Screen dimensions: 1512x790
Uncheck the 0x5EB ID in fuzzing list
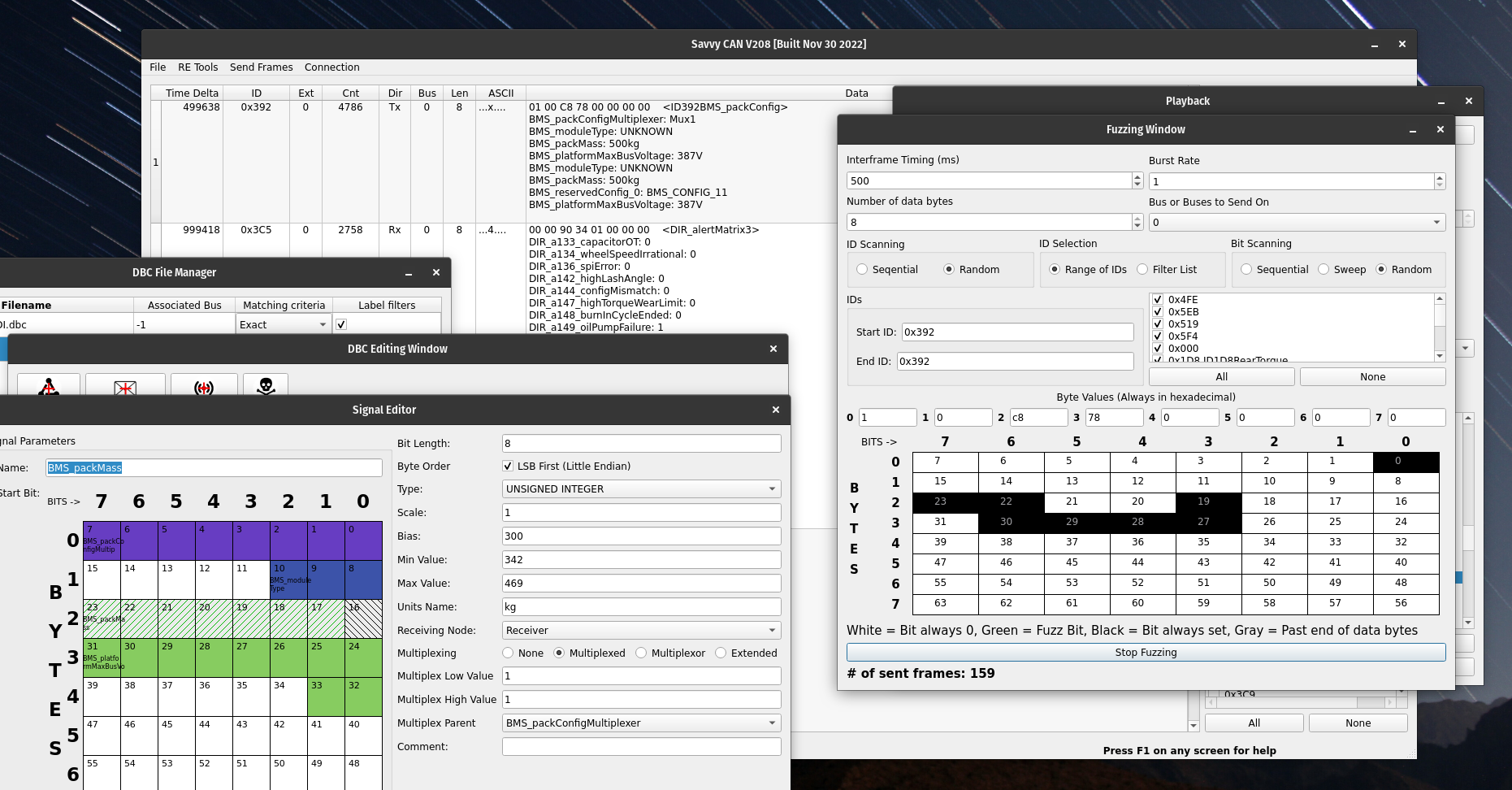click(x=1158, y=312)
